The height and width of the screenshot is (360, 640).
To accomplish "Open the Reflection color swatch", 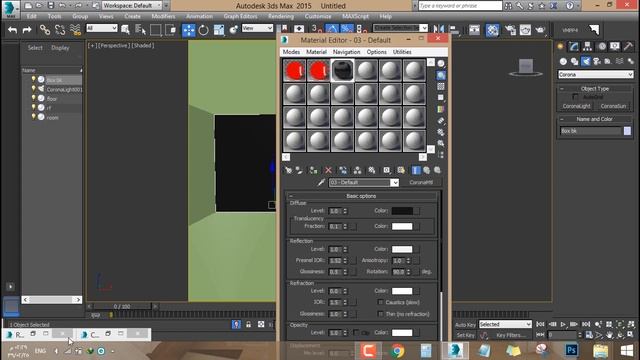I will tap(402, 249).
